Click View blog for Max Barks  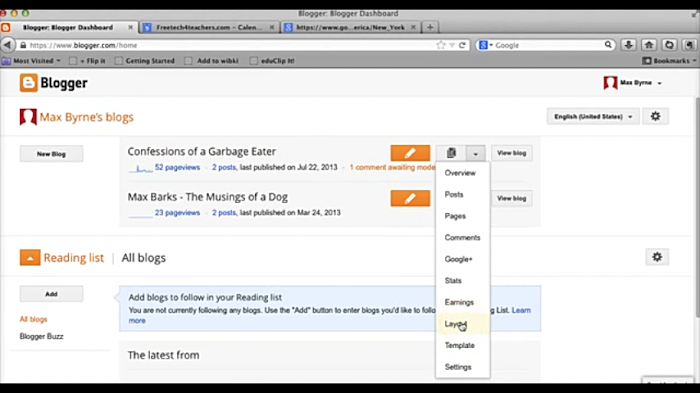(512, 198)
